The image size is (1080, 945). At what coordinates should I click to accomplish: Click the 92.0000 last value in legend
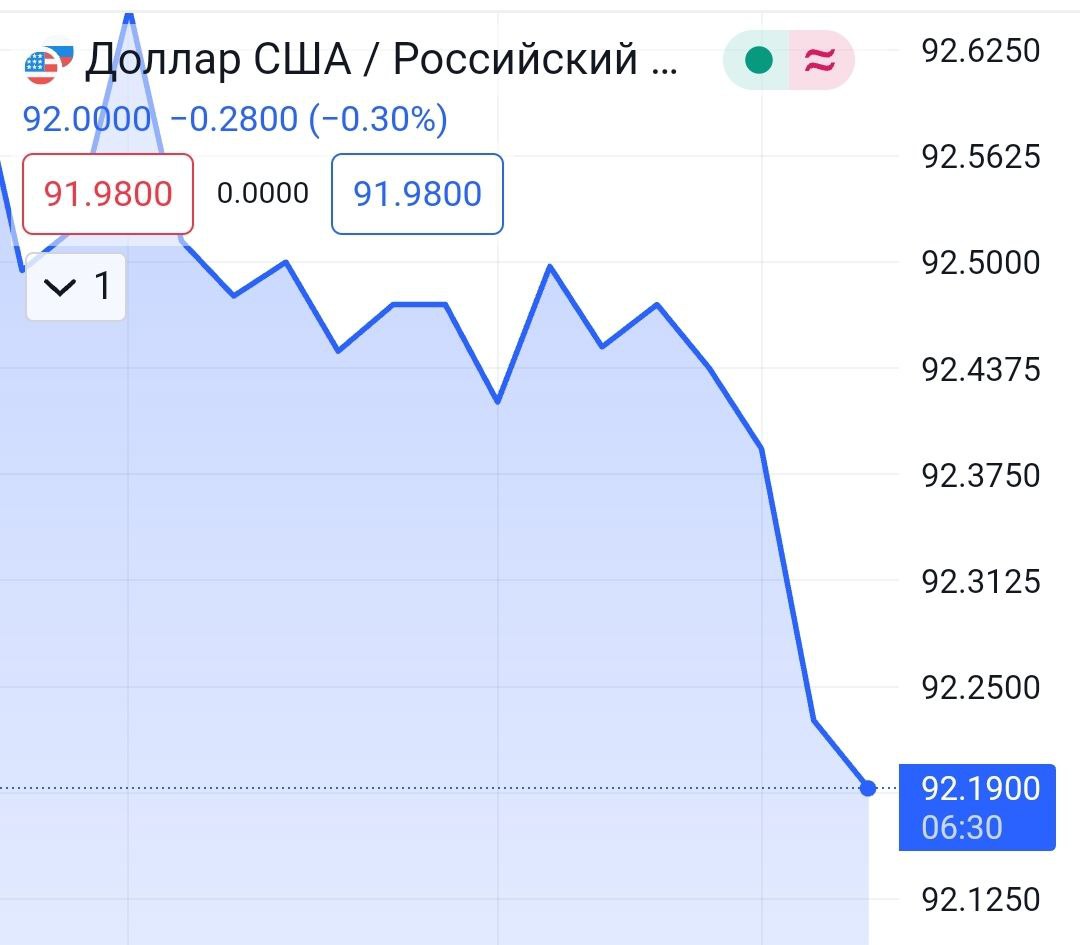coord(86,120)
